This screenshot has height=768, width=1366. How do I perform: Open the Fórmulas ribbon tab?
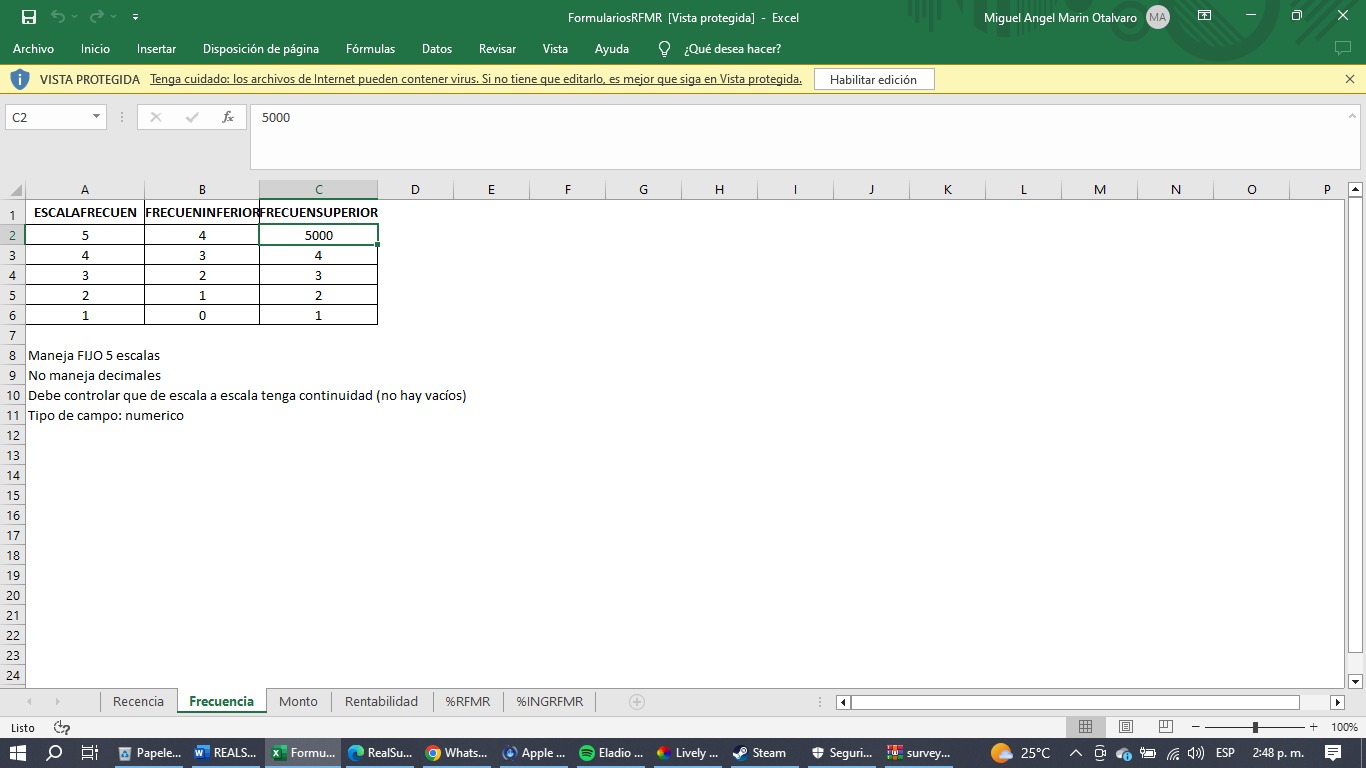click(370, 48)
